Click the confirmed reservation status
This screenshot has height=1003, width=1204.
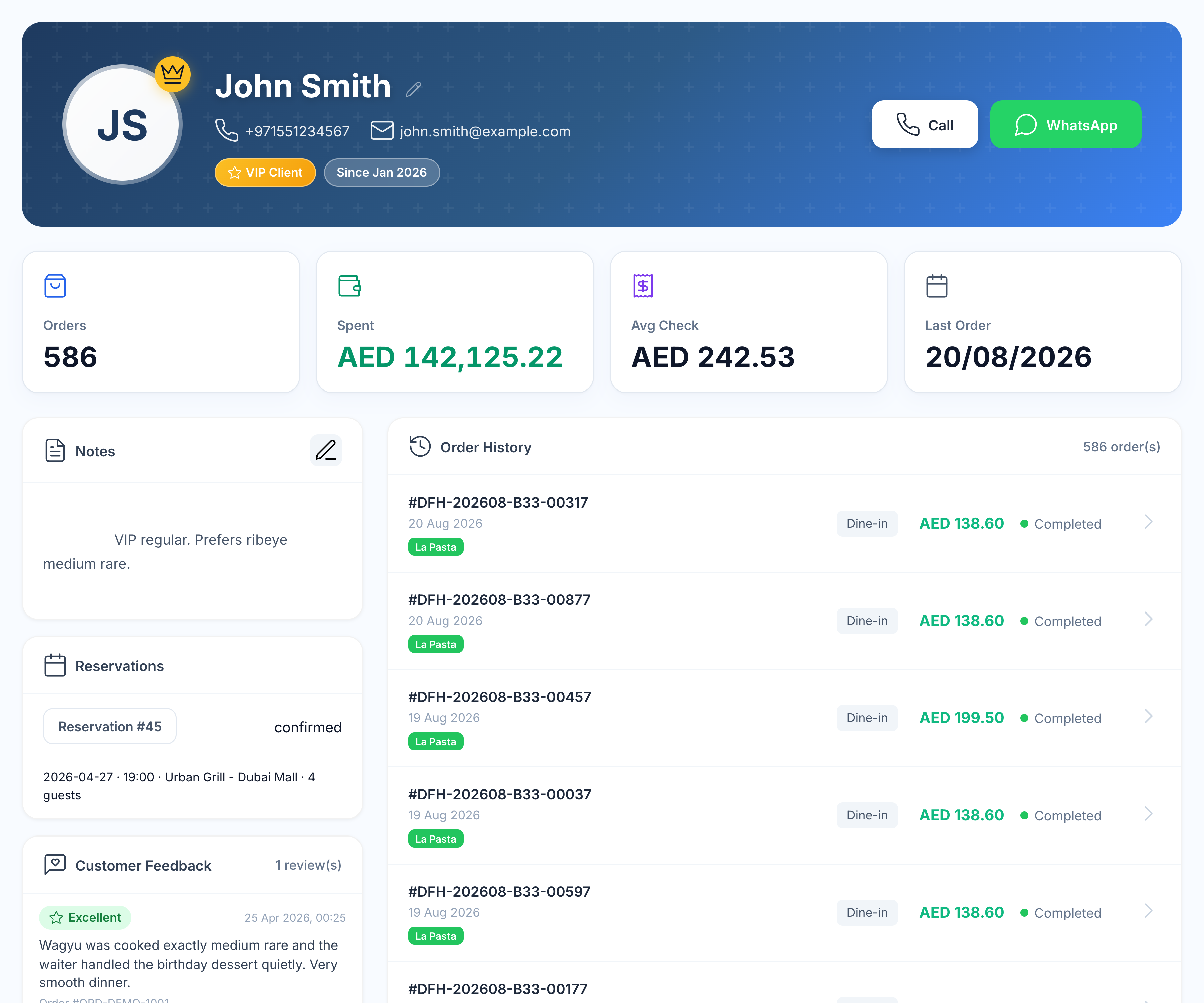pos(308,727)
